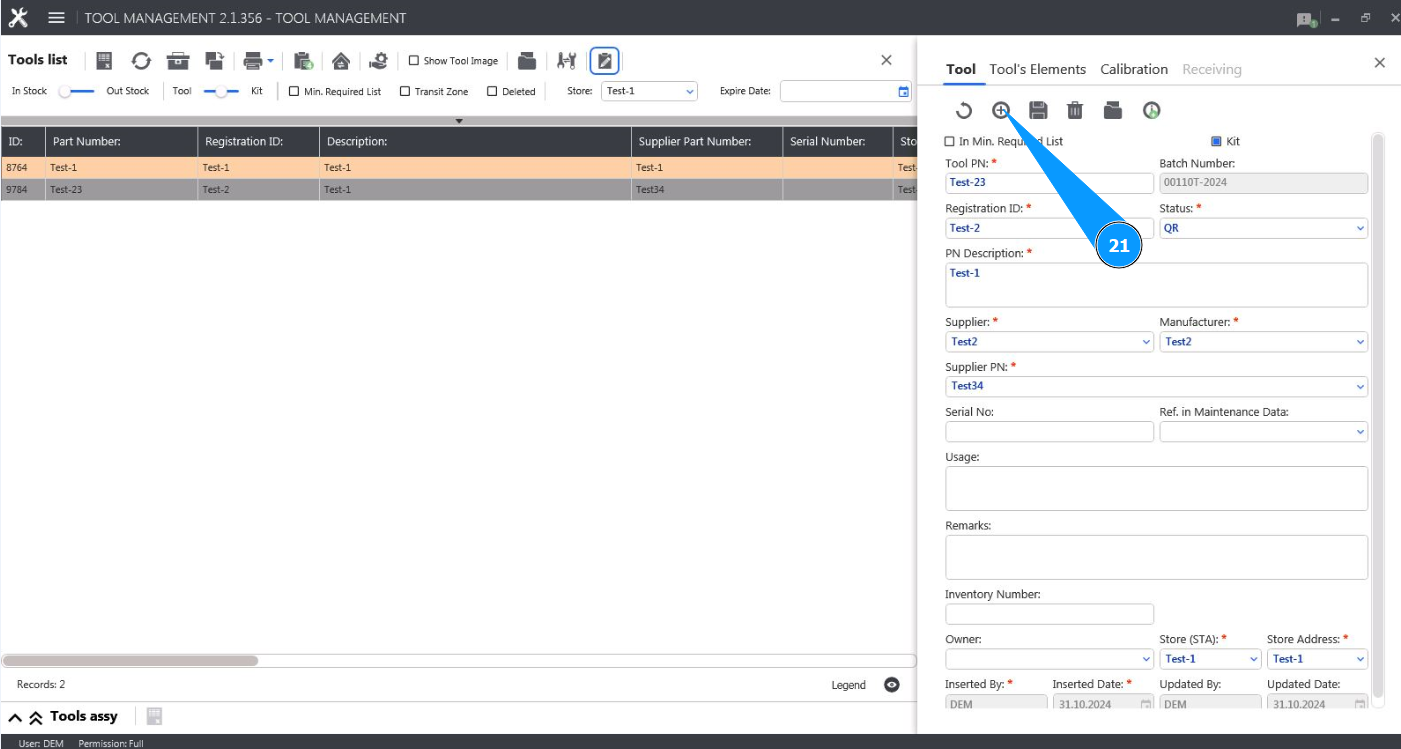Sort by Registration ID column header

tap(259, 142)
